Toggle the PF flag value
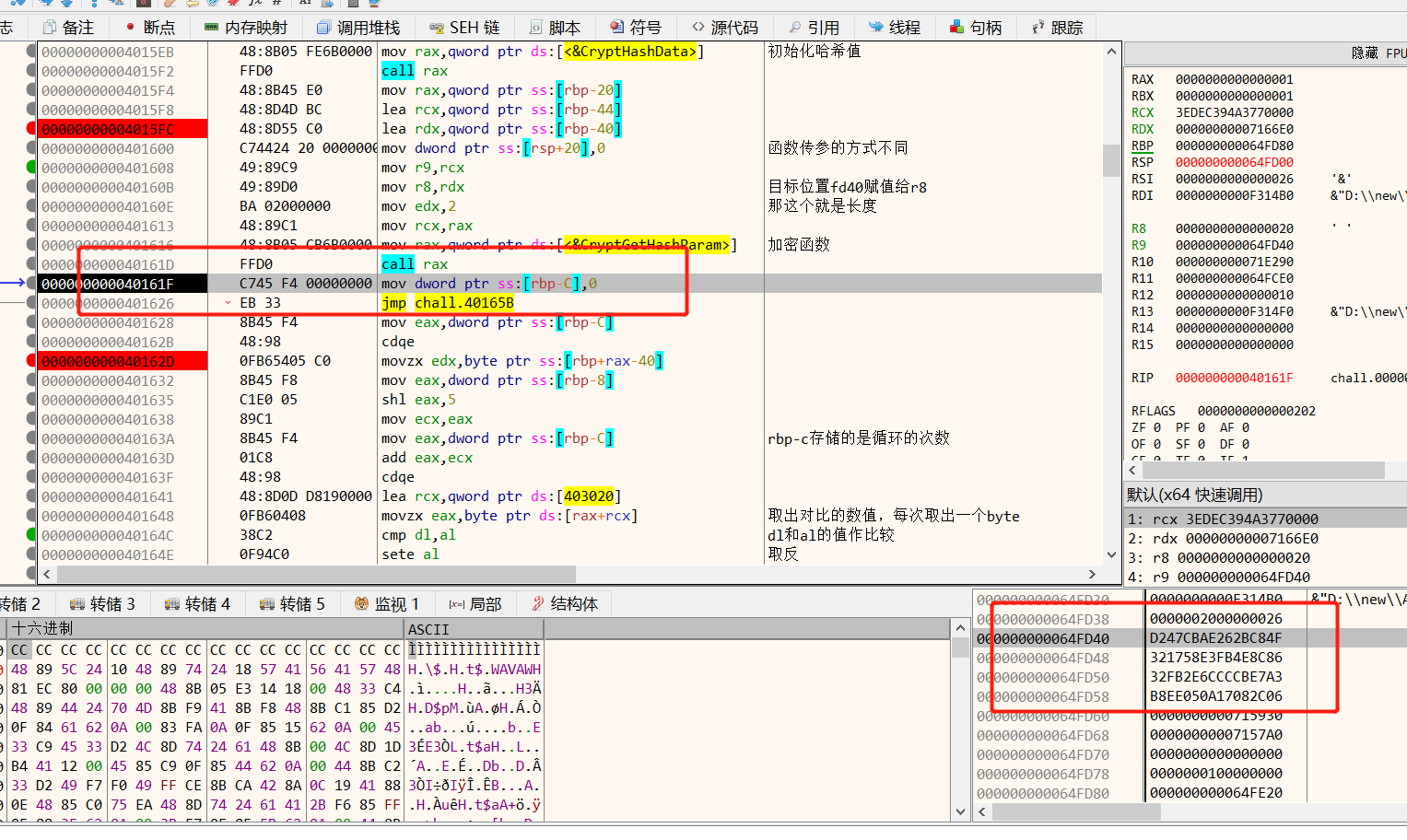 [x=1202, y=427]
